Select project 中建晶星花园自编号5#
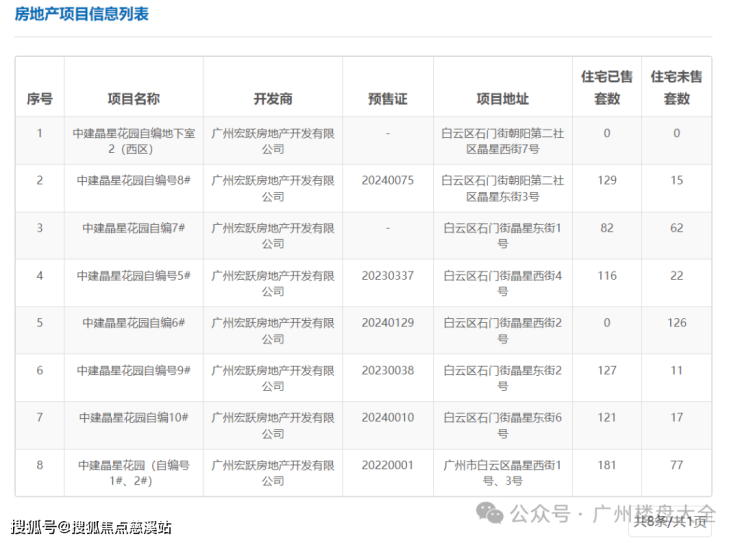The width and height of the screenshot is (740, 543). pyautogui.click(x=133, y=275)
